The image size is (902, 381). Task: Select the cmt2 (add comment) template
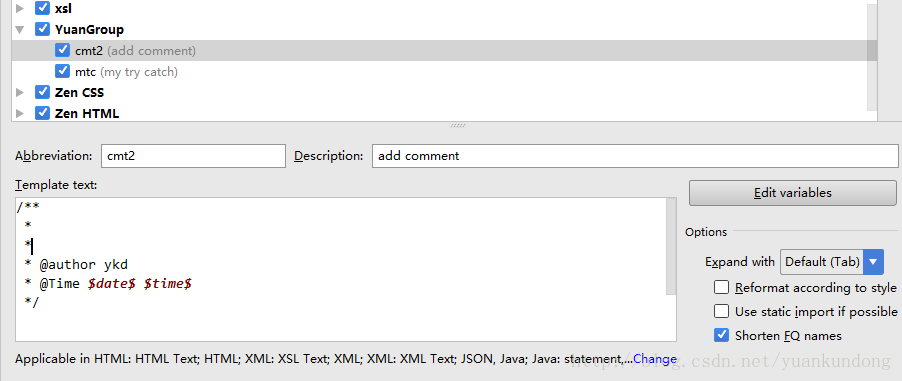pyautogui.click(x=444, y=51)
